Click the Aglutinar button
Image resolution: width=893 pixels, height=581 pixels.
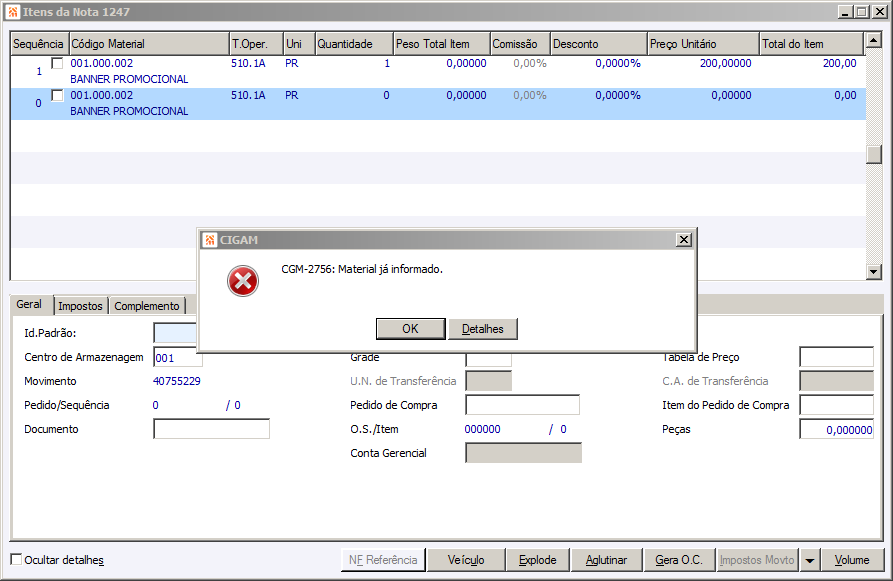[x=607, y=560]
